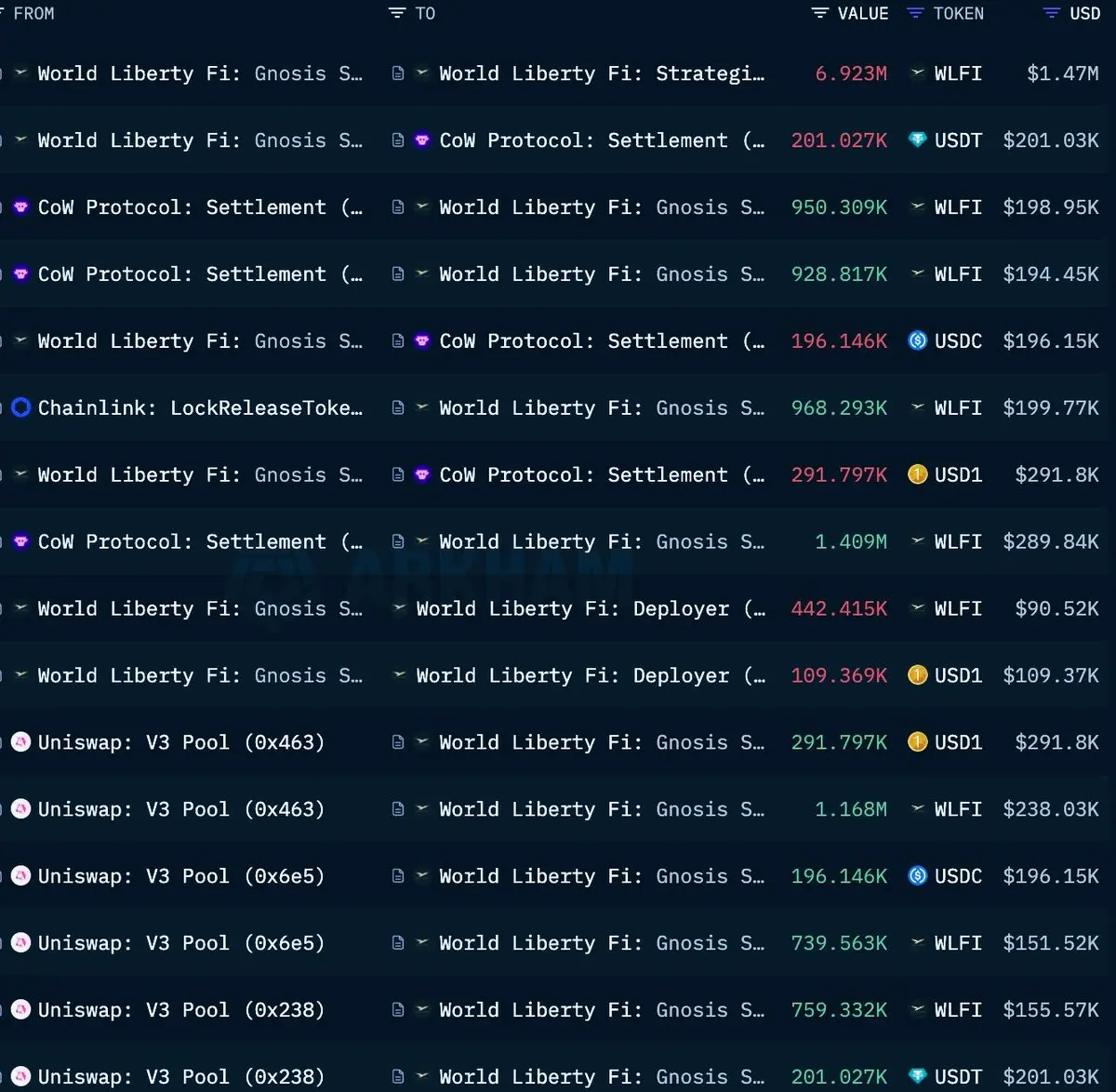Click WLFI token icon in the 442.415K row
Image resolution: width=1116 pixels, height=1092 pixels.
click(x=917, y=608)
